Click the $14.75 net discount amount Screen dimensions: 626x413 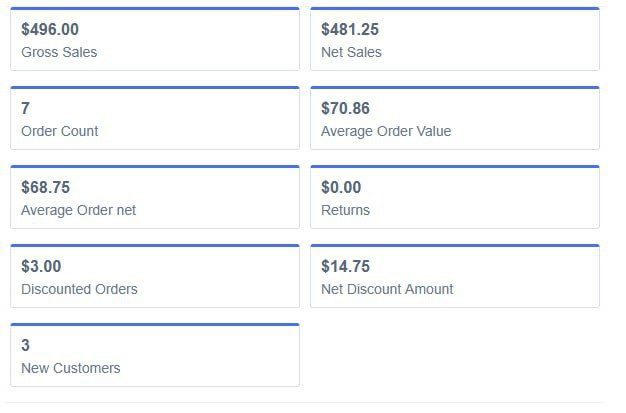point(345,267)
